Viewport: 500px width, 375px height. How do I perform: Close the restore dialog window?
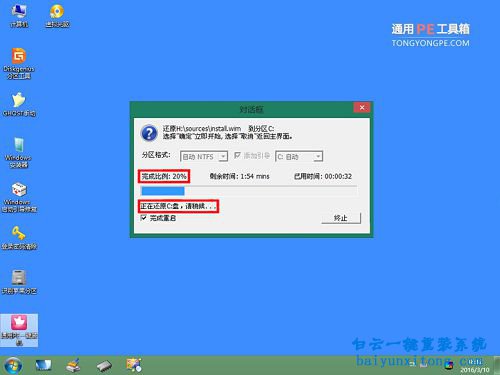(362, 108)
